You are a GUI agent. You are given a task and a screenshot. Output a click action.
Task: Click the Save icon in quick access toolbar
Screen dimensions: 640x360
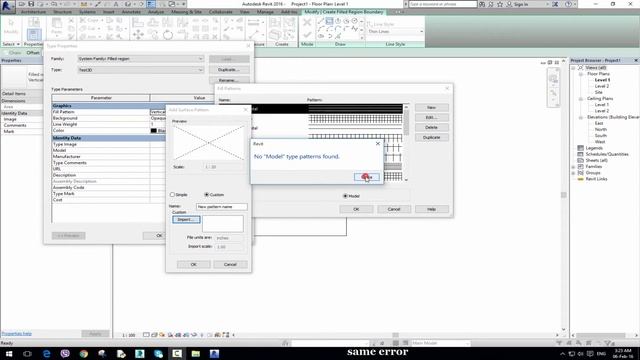pyautogui.click(x=31, y=4)
